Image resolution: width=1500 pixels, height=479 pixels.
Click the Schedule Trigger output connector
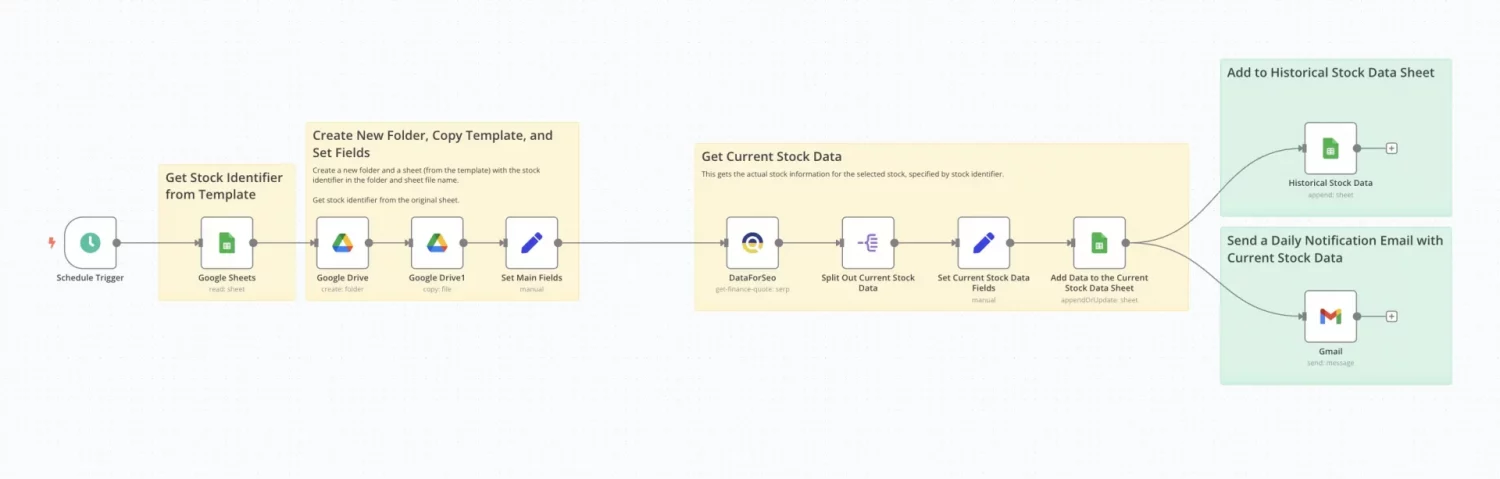click(x=117, y=242)
